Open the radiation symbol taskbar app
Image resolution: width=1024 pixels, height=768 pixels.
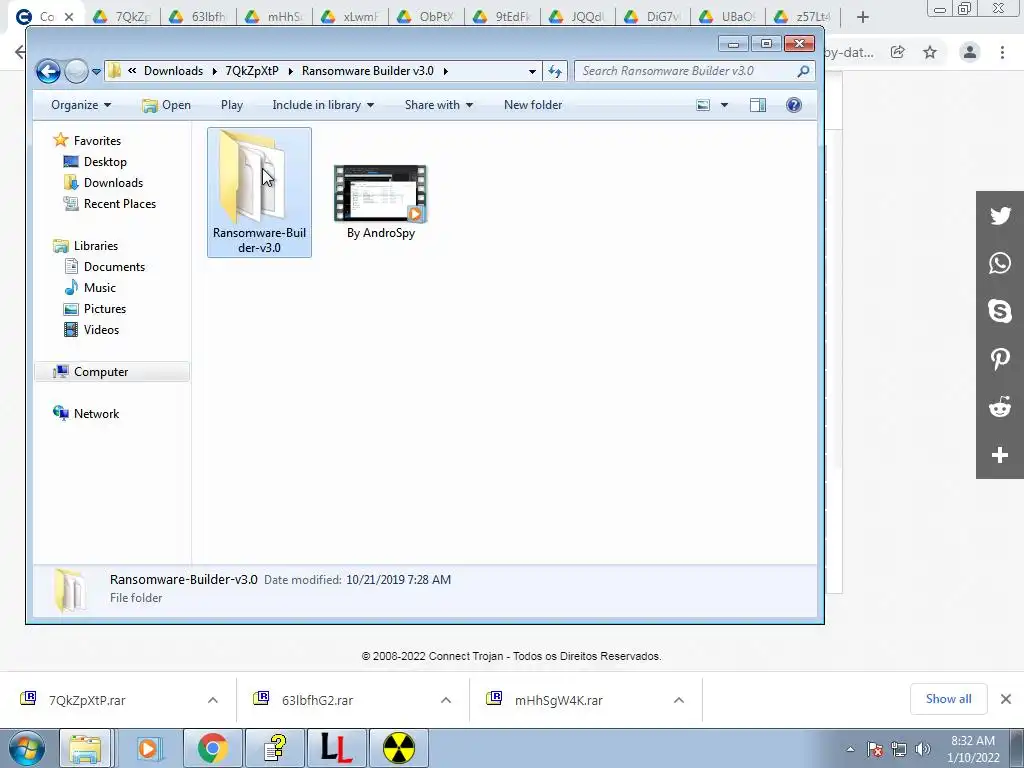(399, 748)
